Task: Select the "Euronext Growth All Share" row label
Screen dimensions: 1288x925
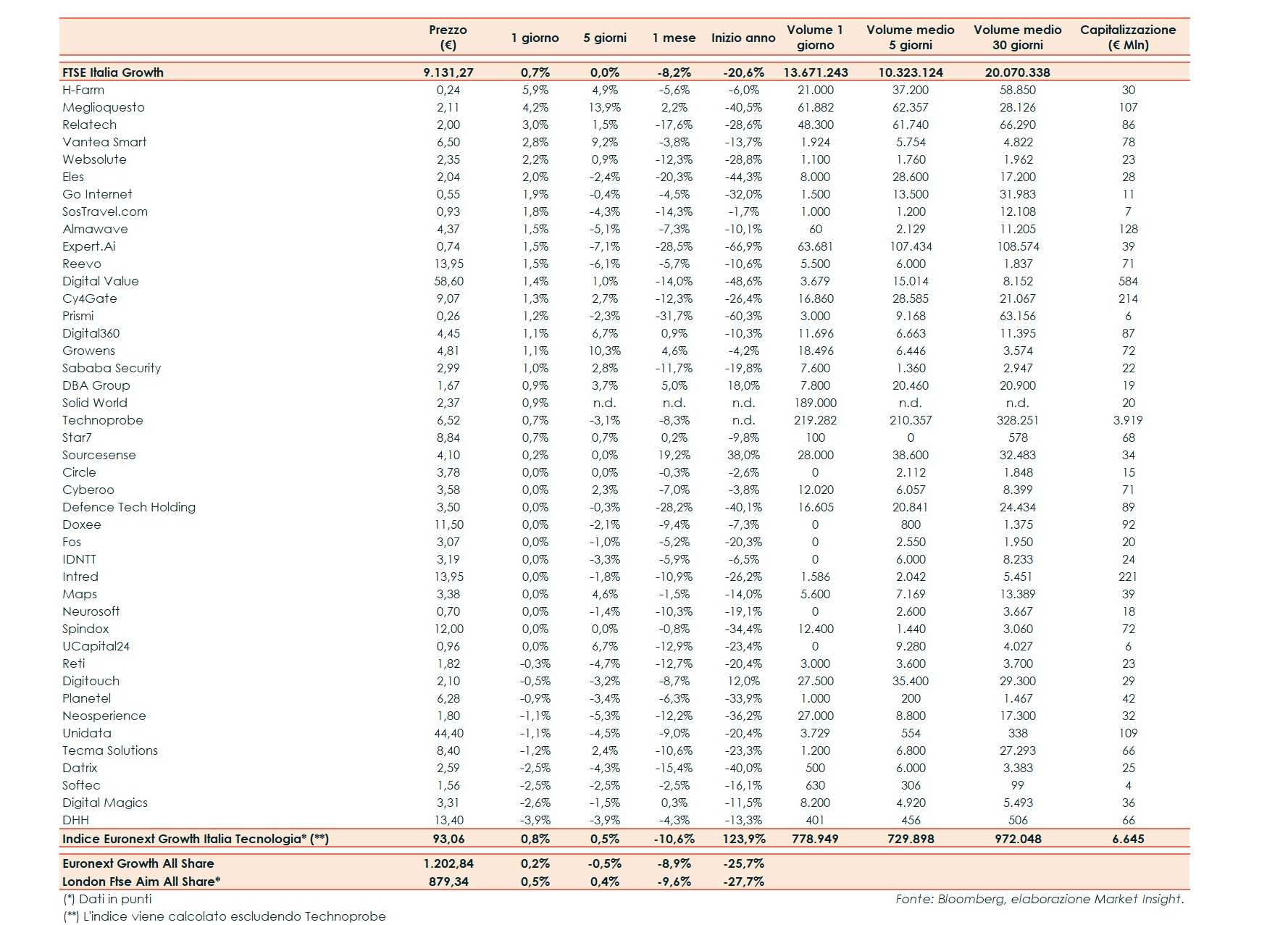Action: pyautogui.click(x=138, y=863)
